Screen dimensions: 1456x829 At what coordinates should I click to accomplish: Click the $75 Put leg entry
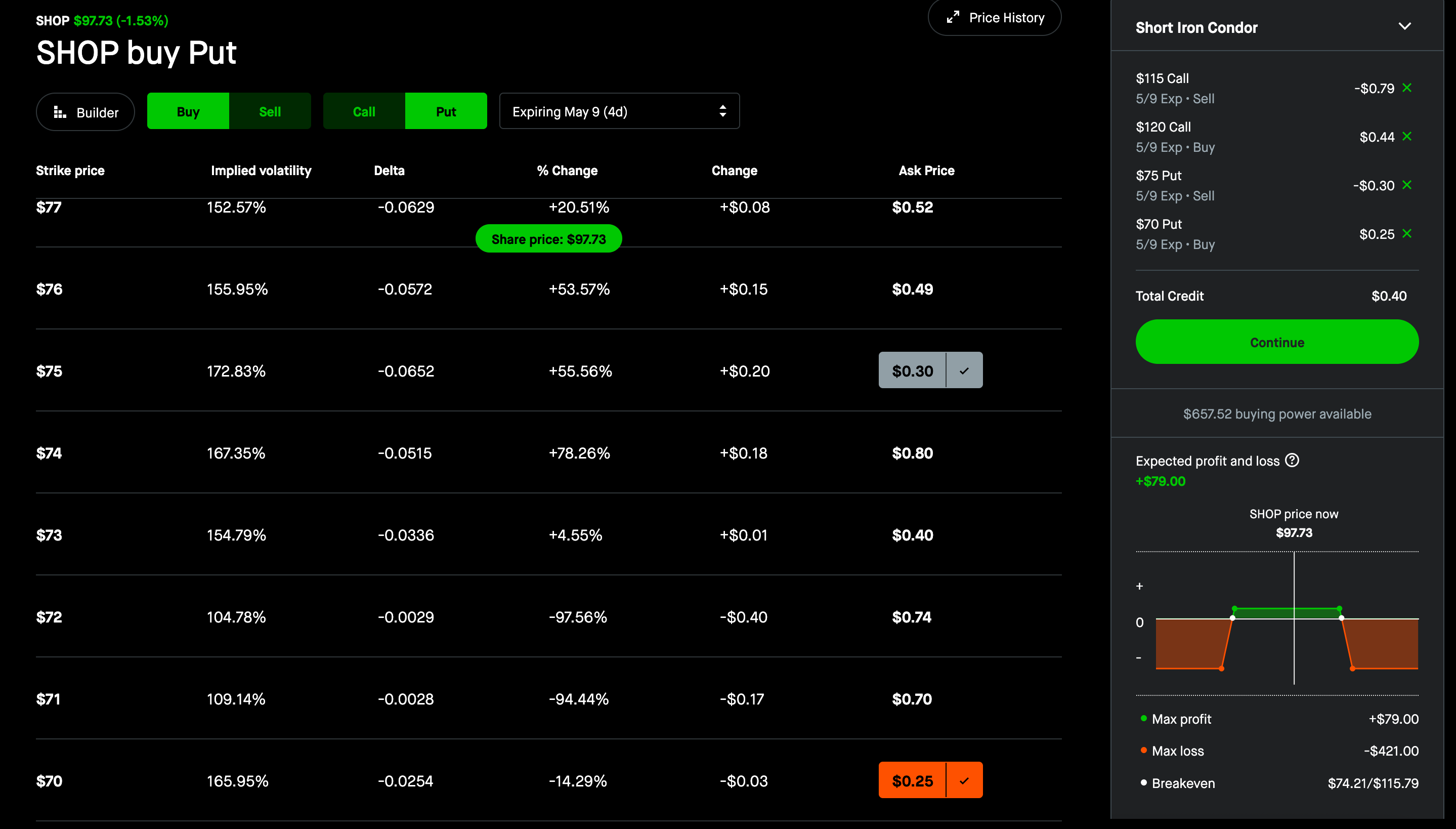[1277, 186]
